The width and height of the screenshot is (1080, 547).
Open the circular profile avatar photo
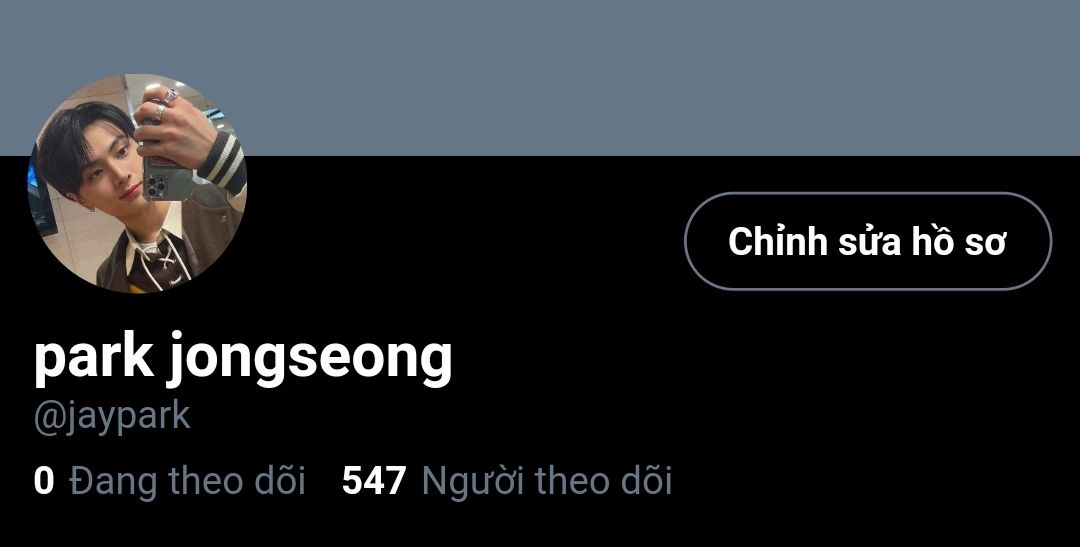coord(137,183)
